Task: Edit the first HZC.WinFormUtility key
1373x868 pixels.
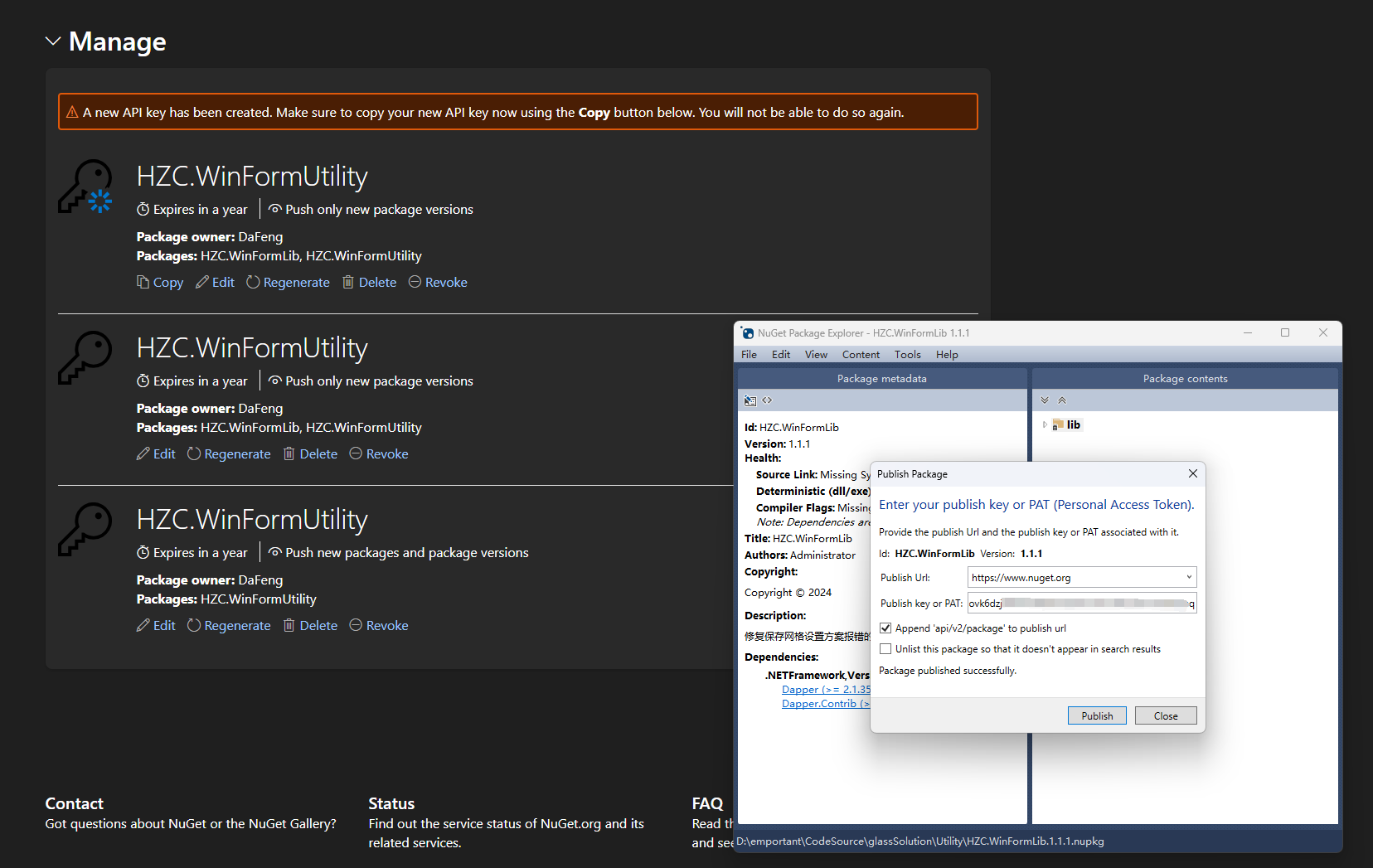Action: tap(216, 283)
